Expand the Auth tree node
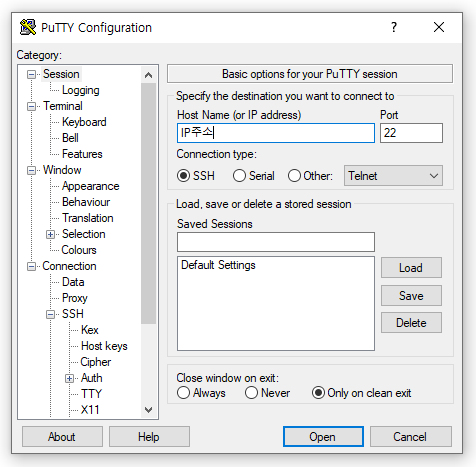476x467 pixels. (69, 378)
